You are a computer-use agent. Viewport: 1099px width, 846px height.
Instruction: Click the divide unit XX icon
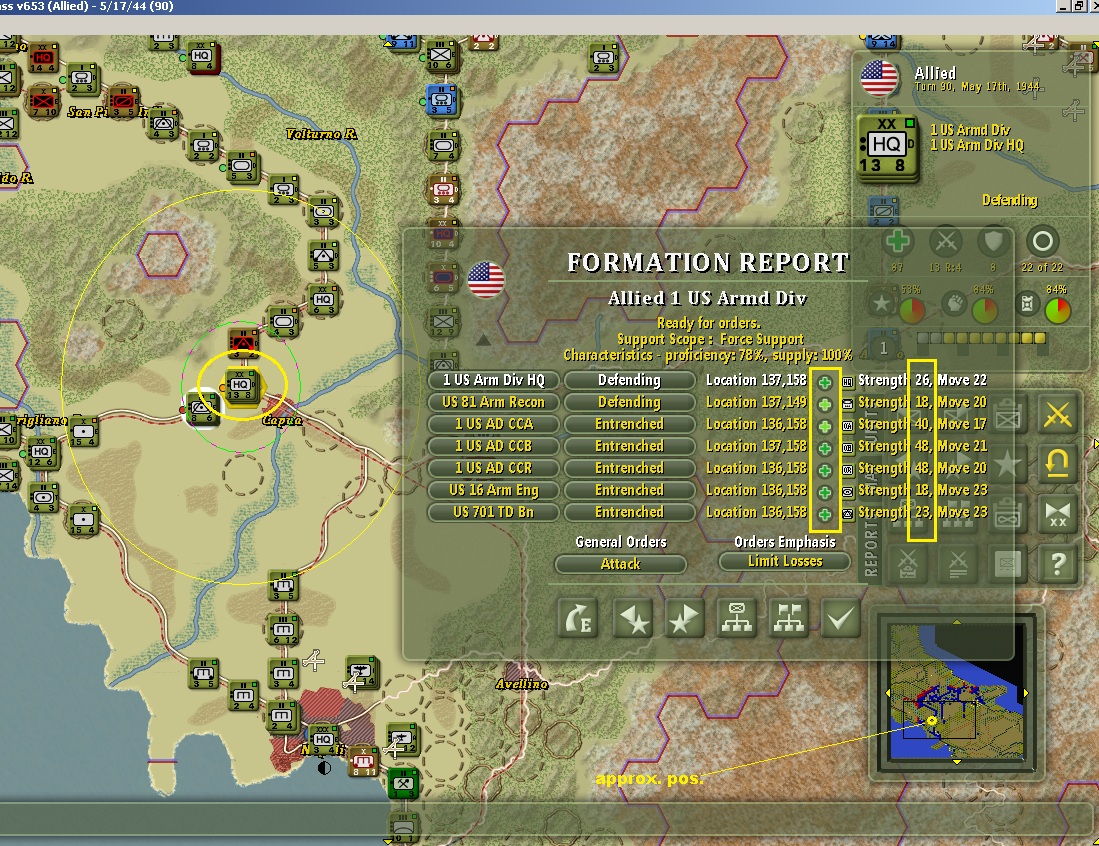[1057, 514]
